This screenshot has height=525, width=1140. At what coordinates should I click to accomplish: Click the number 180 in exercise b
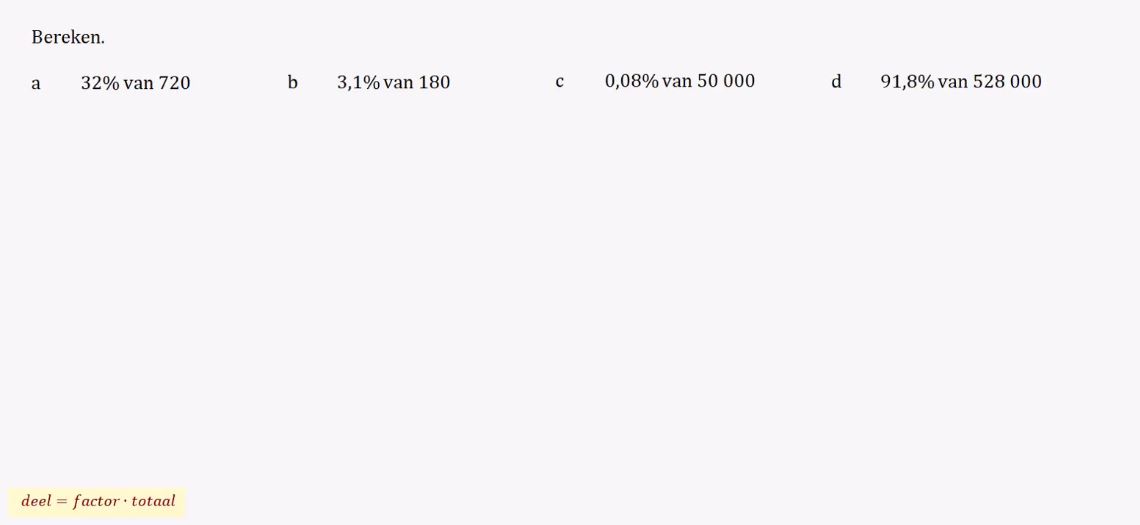coord(434,82)
